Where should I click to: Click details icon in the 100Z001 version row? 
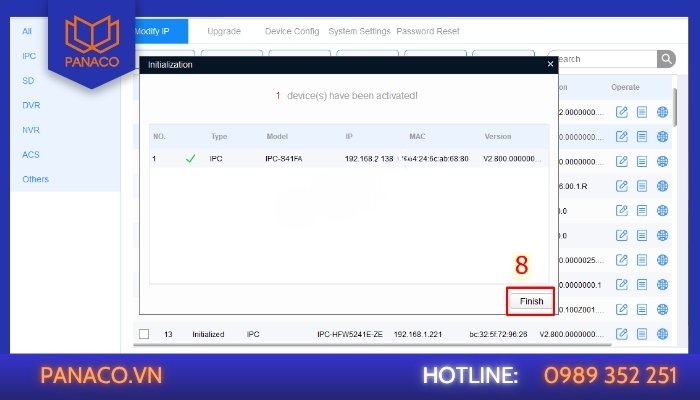coord(642,309)
